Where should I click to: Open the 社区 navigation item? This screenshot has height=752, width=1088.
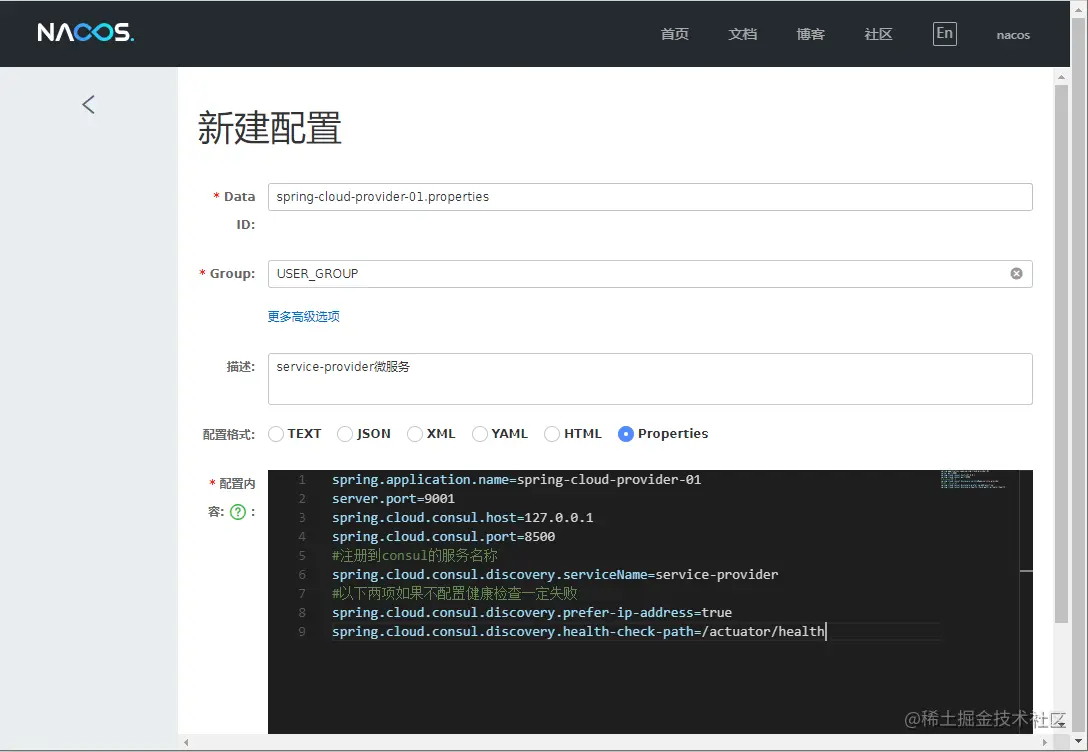[x=878, y=34]
